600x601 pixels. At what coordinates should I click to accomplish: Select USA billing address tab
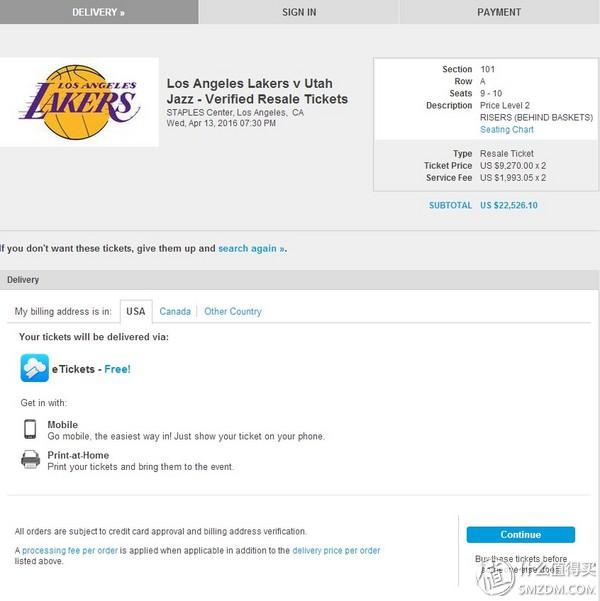tap(136, 311)
